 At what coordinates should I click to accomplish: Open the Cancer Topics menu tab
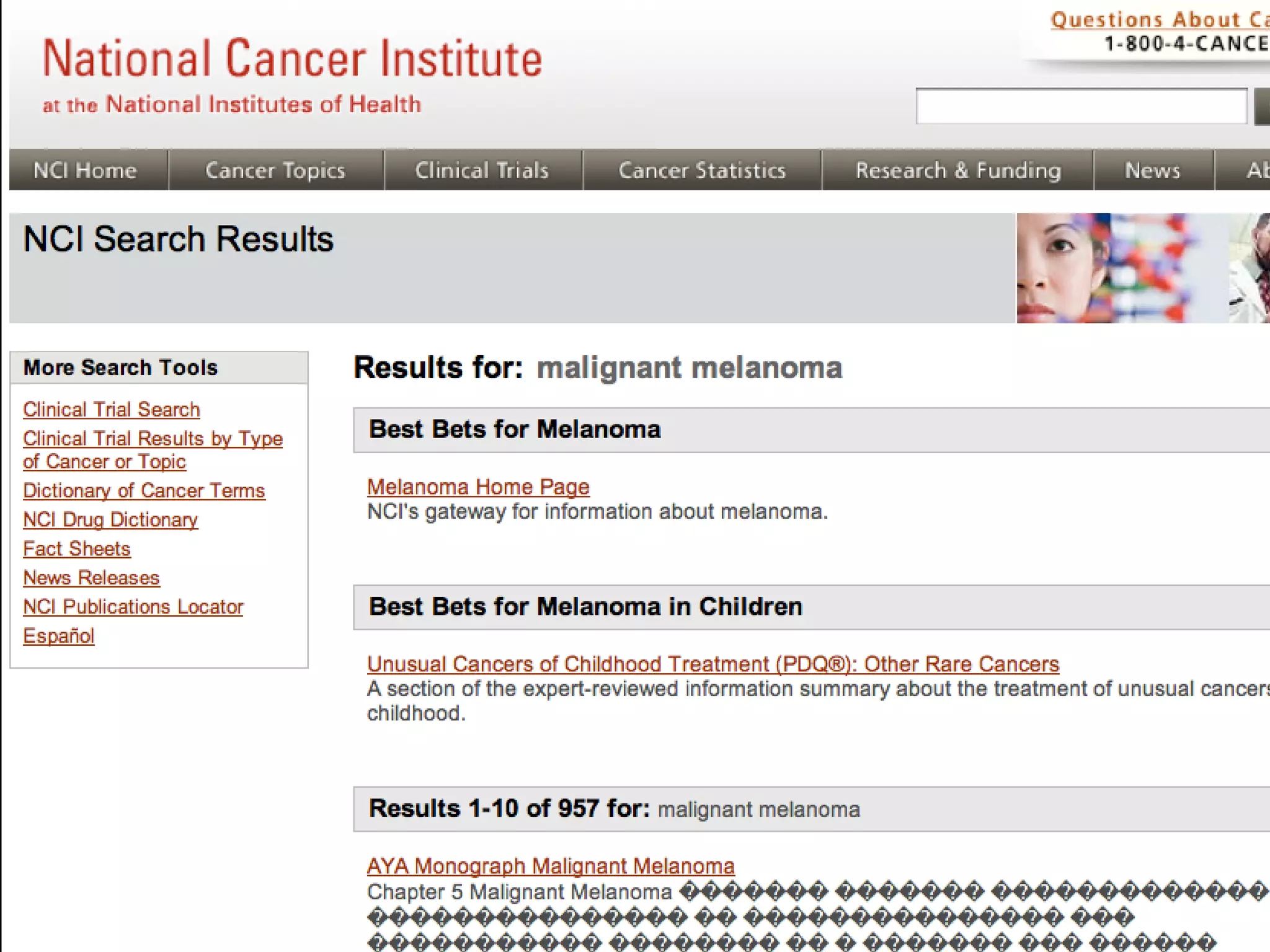[x=275, y=170]
